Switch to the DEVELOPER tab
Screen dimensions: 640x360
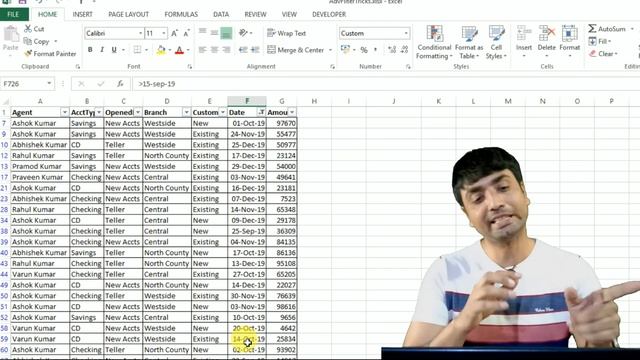click(x=329, y=14)
